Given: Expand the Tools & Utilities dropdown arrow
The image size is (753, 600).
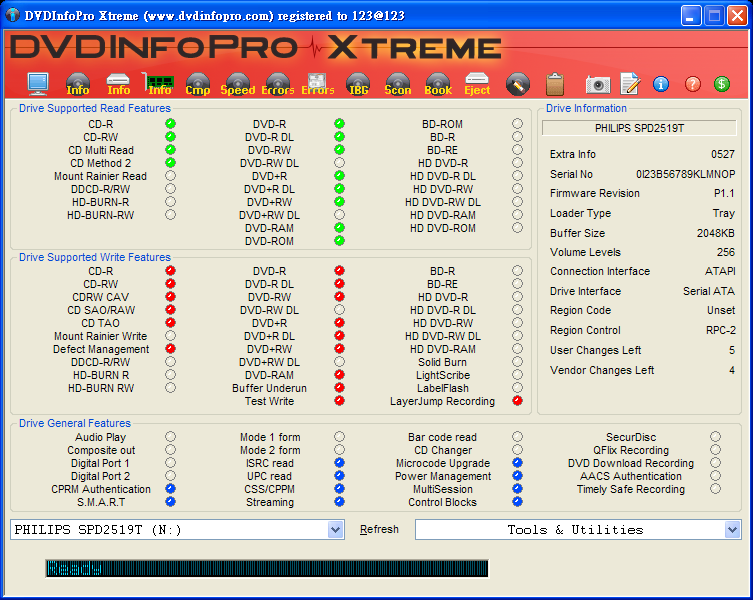Looking at the screenshot, I should [732, 529].
